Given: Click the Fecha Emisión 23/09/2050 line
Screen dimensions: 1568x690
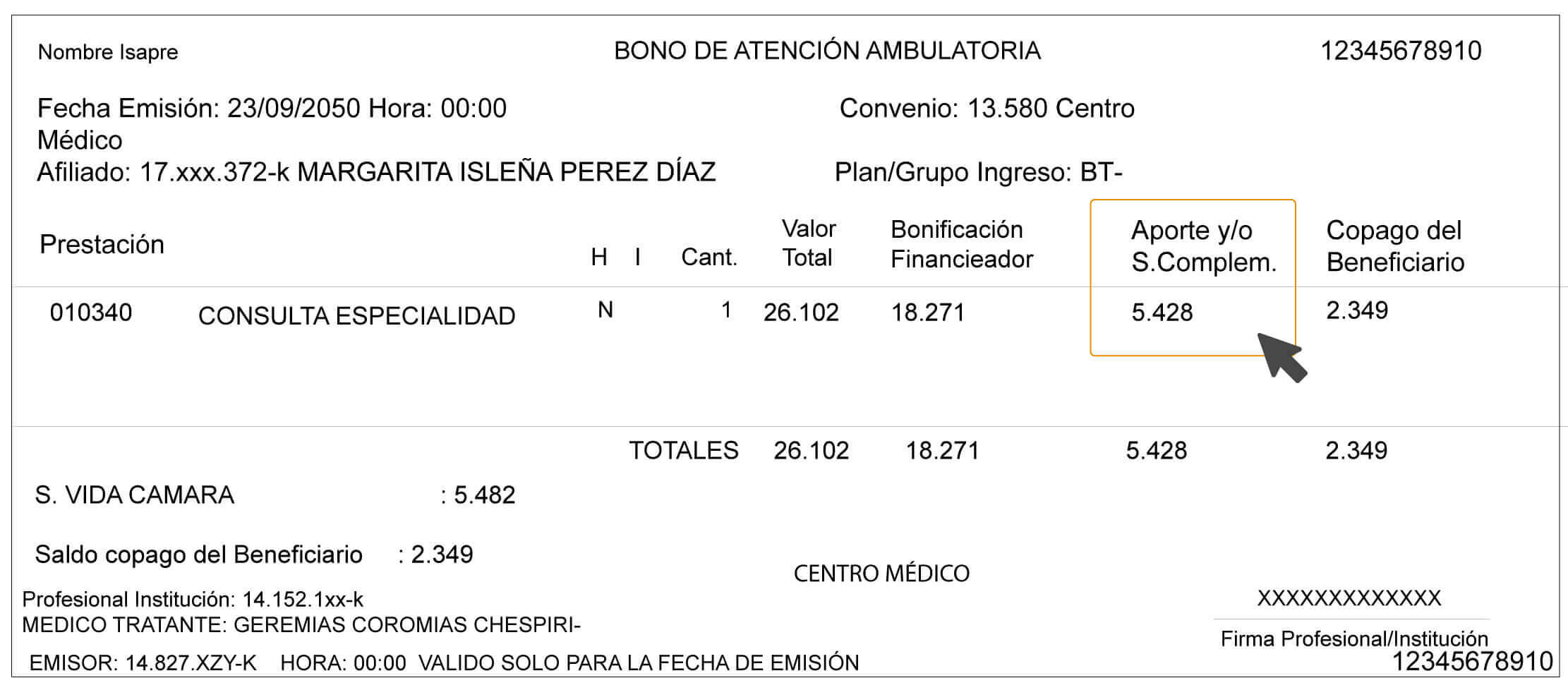Looking at the screenshot, I should point(272,109).
